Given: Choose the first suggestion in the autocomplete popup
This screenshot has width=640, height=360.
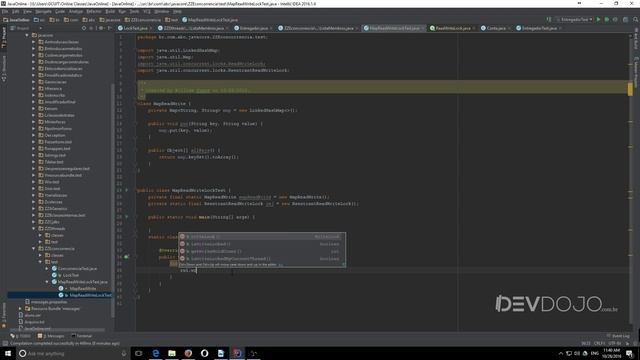Looking at the screenshot, I should pyautogui.click(x=262, y=237).
